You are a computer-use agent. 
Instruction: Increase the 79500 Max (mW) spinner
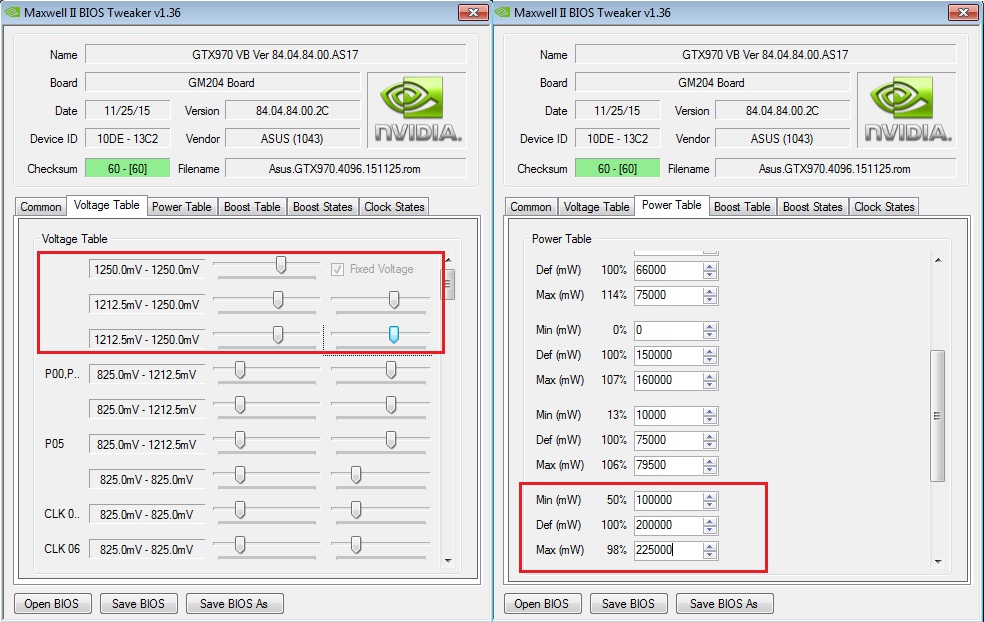(710, 462)
